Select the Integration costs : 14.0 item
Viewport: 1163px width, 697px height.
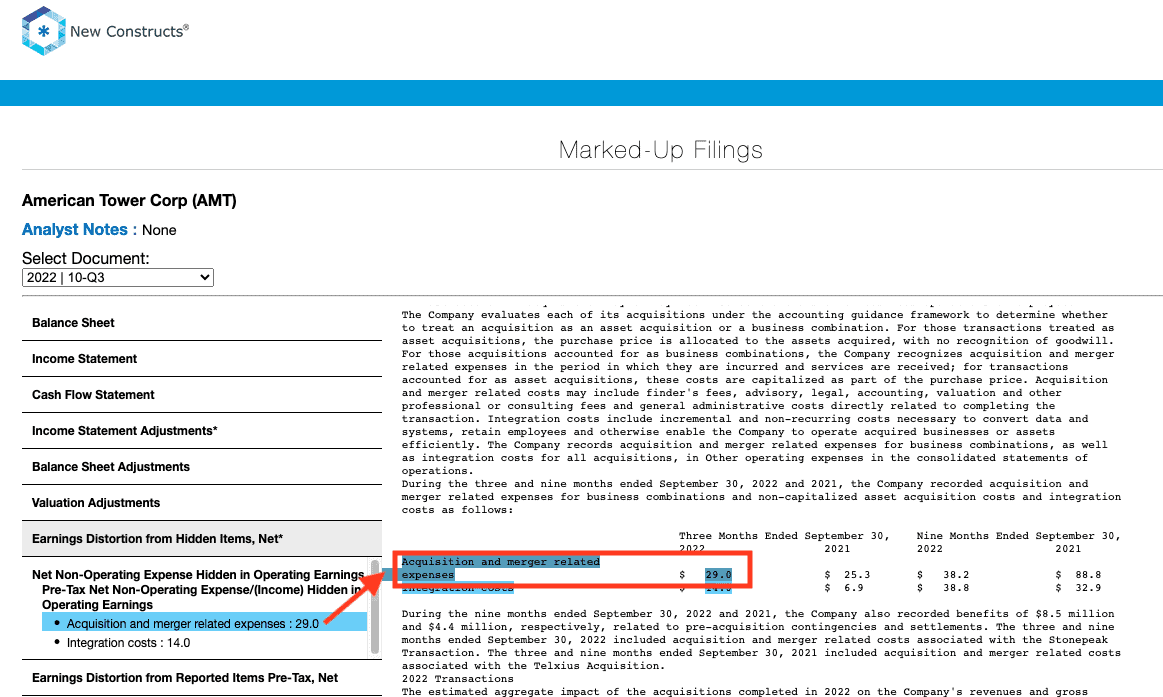128,643
